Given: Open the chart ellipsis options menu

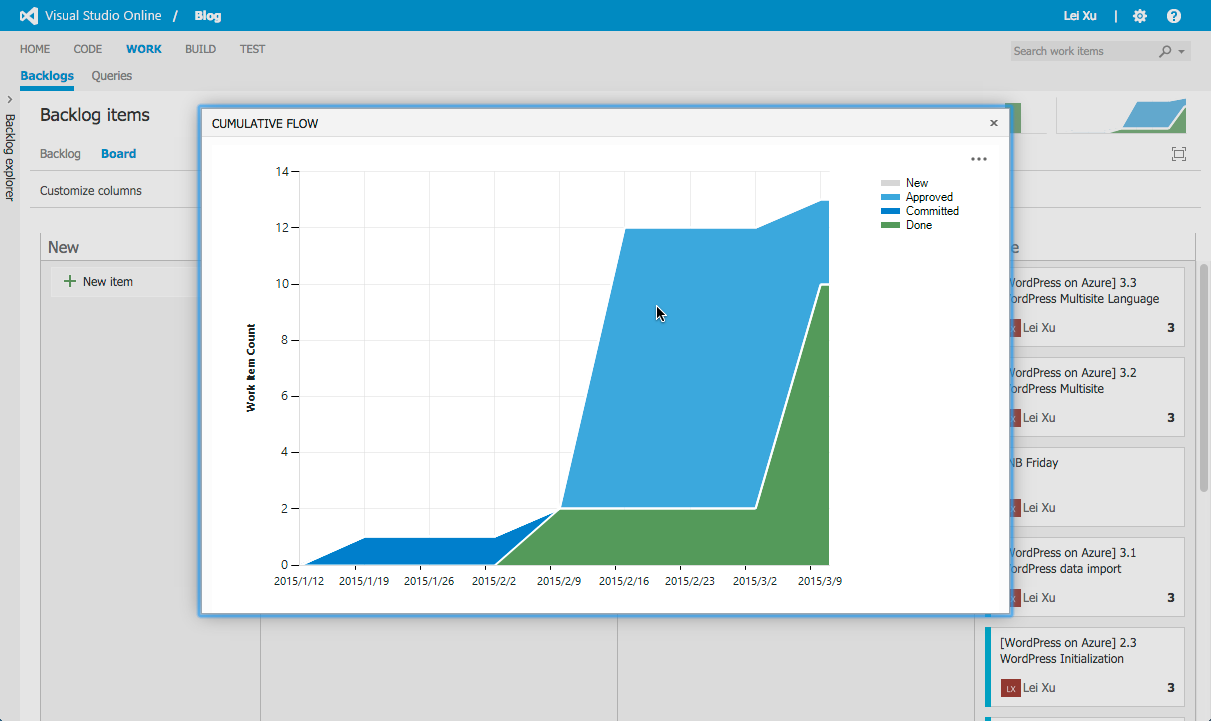Looking at the screenshot, I should (x=979, y=159).
